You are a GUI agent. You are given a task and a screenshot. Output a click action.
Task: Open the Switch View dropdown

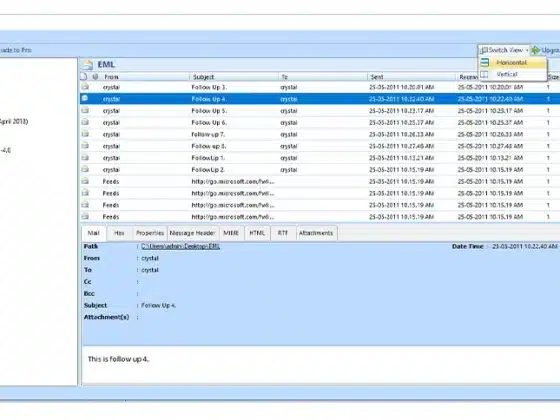504,50
